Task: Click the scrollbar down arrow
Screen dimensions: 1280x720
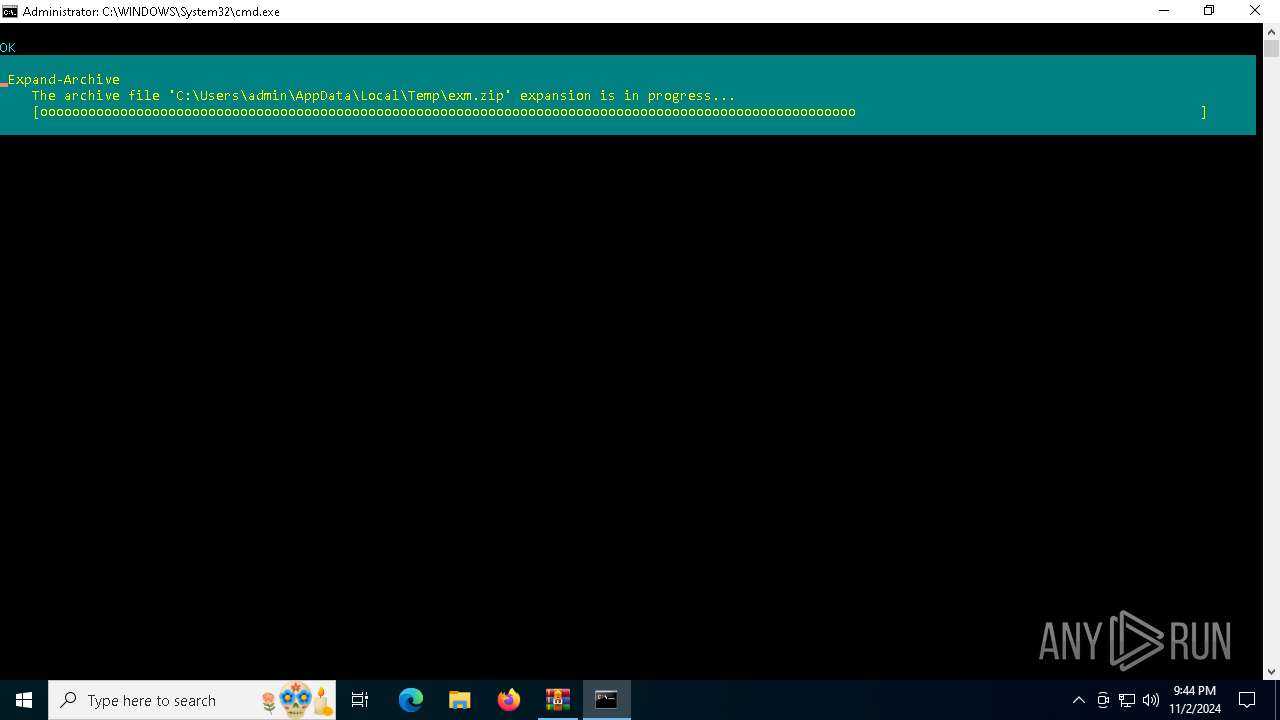Action: pyautogui.click(x=1271, y=672)
